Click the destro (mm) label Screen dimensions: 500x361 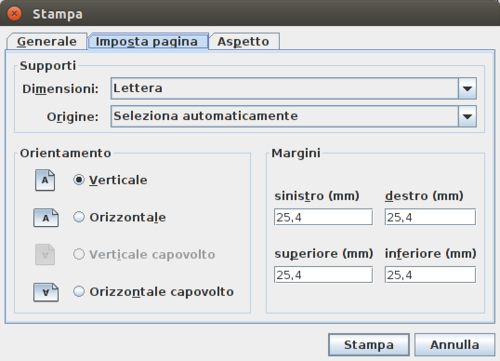424,196
